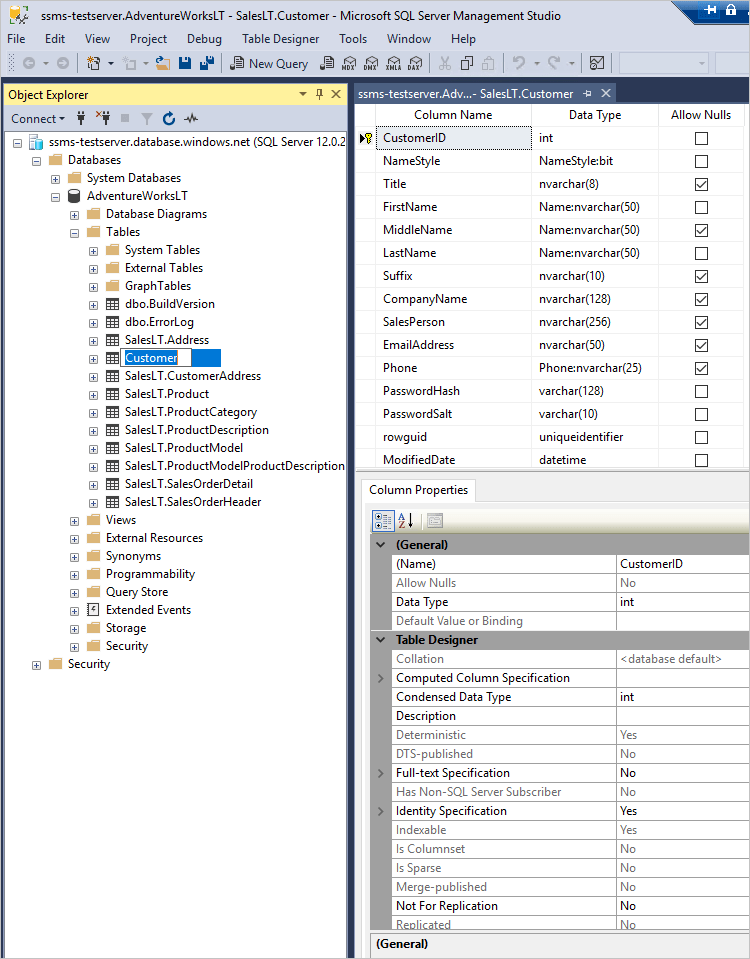The width and height of the screenshot is (750, 959).
Task: Collapse the AdventureWorksLT database node
Action: click(55, 197)
